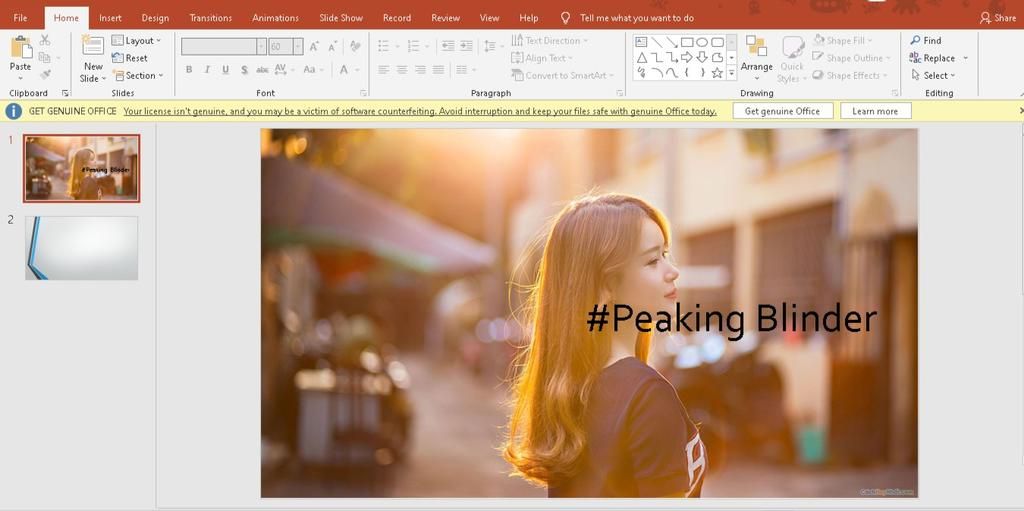The width and height of the screenshot is (1024, 511).
Task: Toggle text Shadow
Action: click(x=244, y=69)
